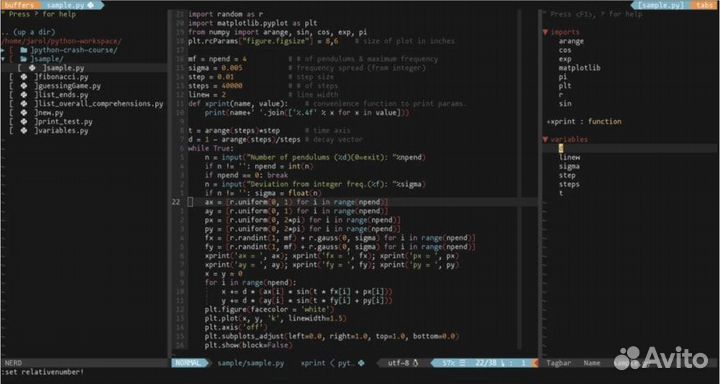Click the Python icon in the sample.py buffer tab

pos(90,5)
